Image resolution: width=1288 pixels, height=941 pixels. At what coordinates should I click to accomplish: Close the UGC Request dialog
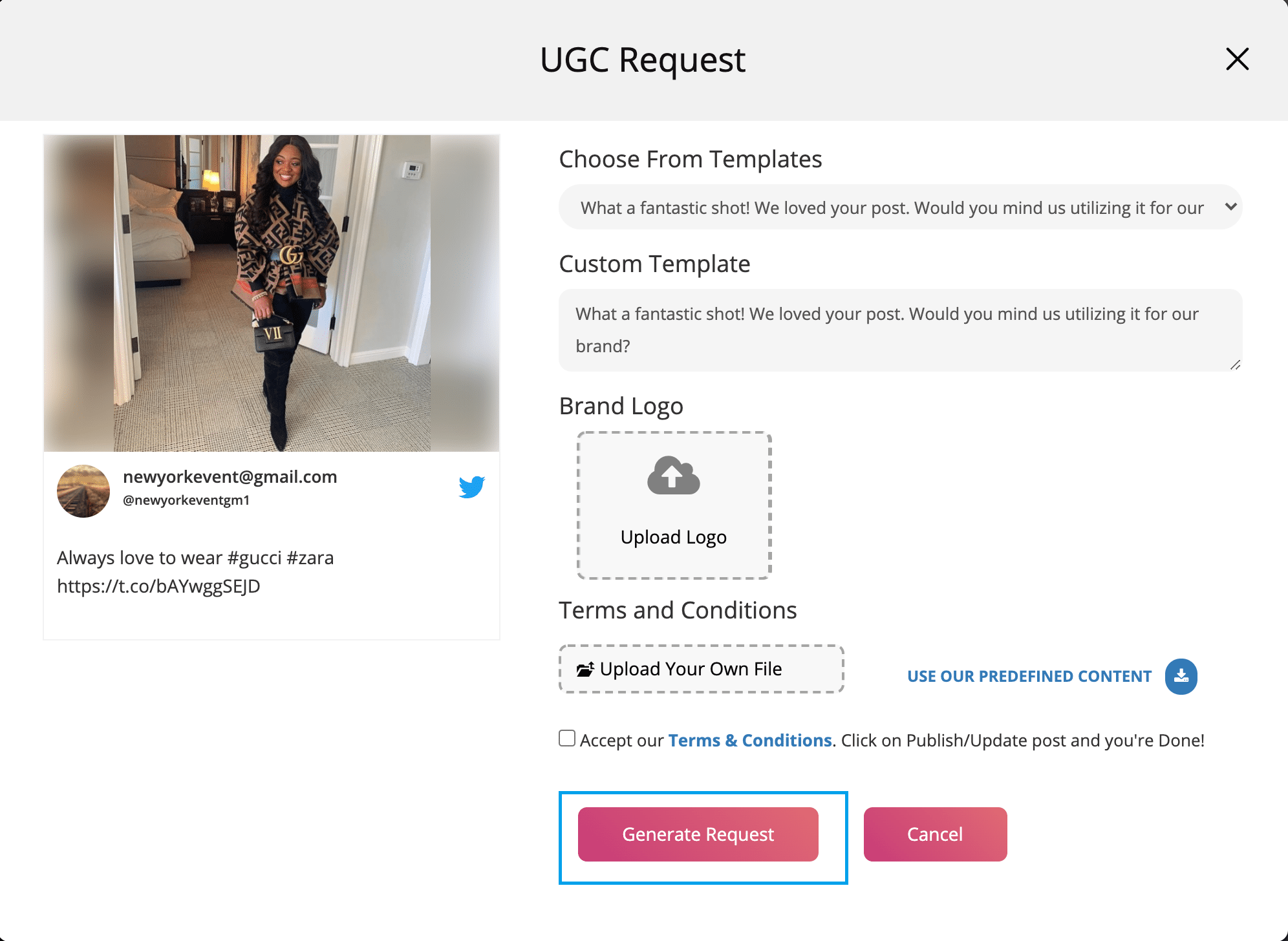(1237, 59)
